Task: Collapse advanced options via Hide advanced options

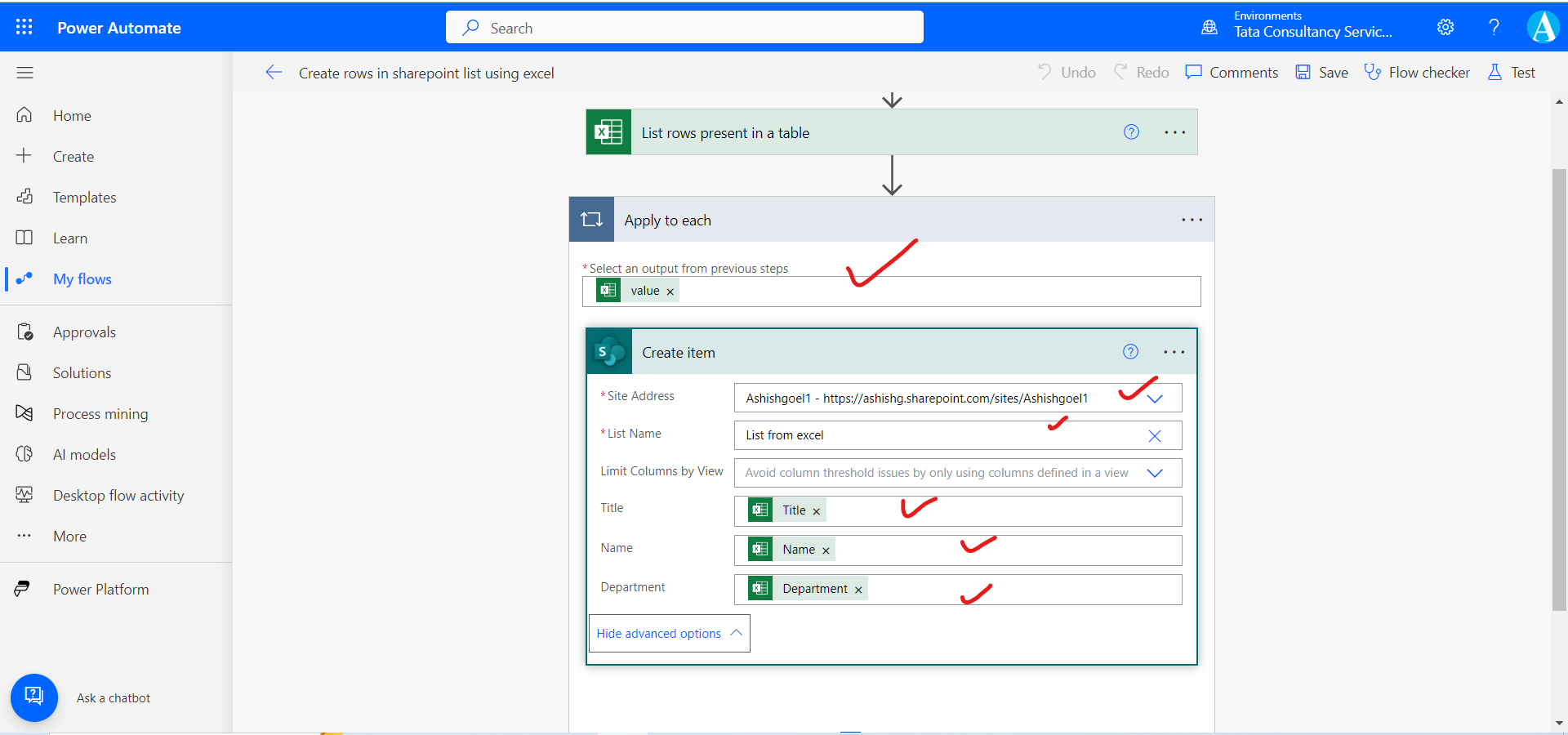Action: tap(659, 633)
